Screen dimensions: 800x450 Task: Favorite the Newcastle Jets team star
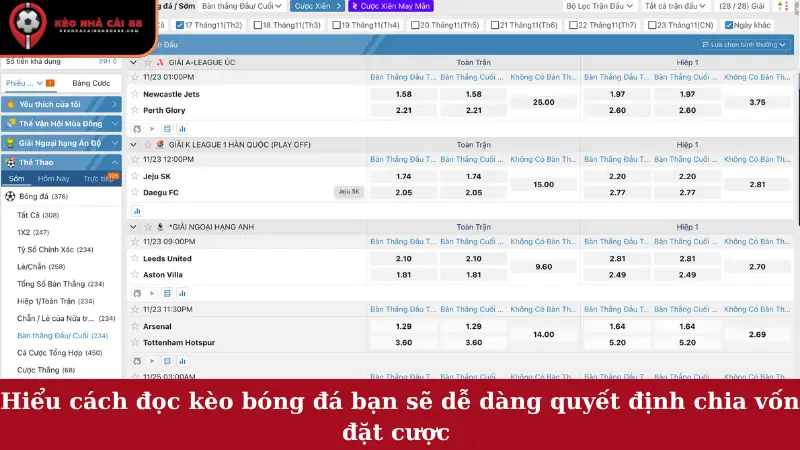[x=135, y=94]
